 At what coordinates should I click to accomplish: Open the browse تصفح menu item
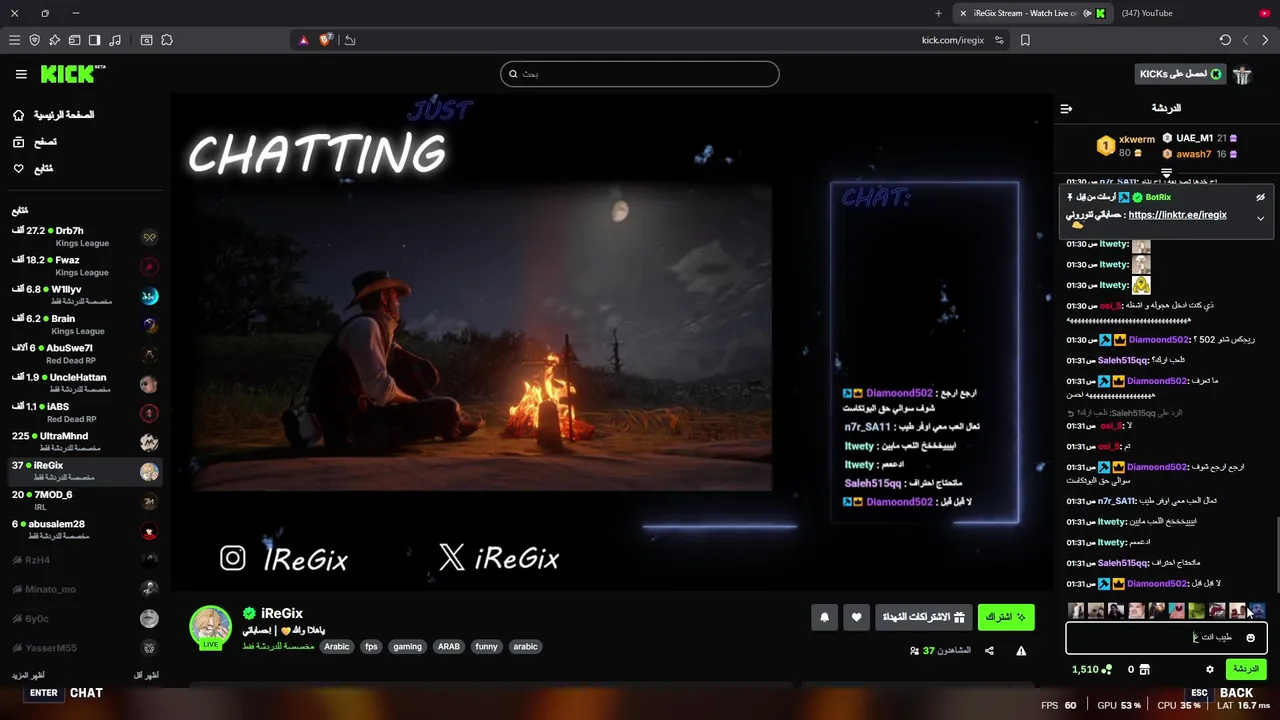35,142
